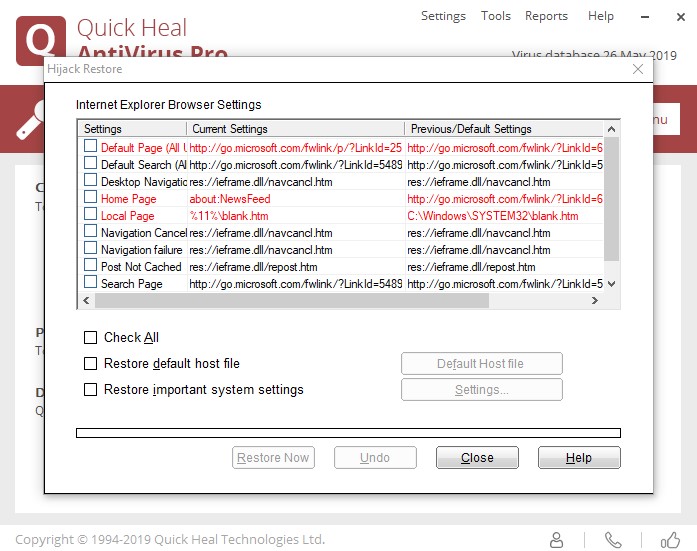Viewport: 697px width, 551px height.
Task: Close the Hijack Restore dialog with X
Action: (638, 69)
